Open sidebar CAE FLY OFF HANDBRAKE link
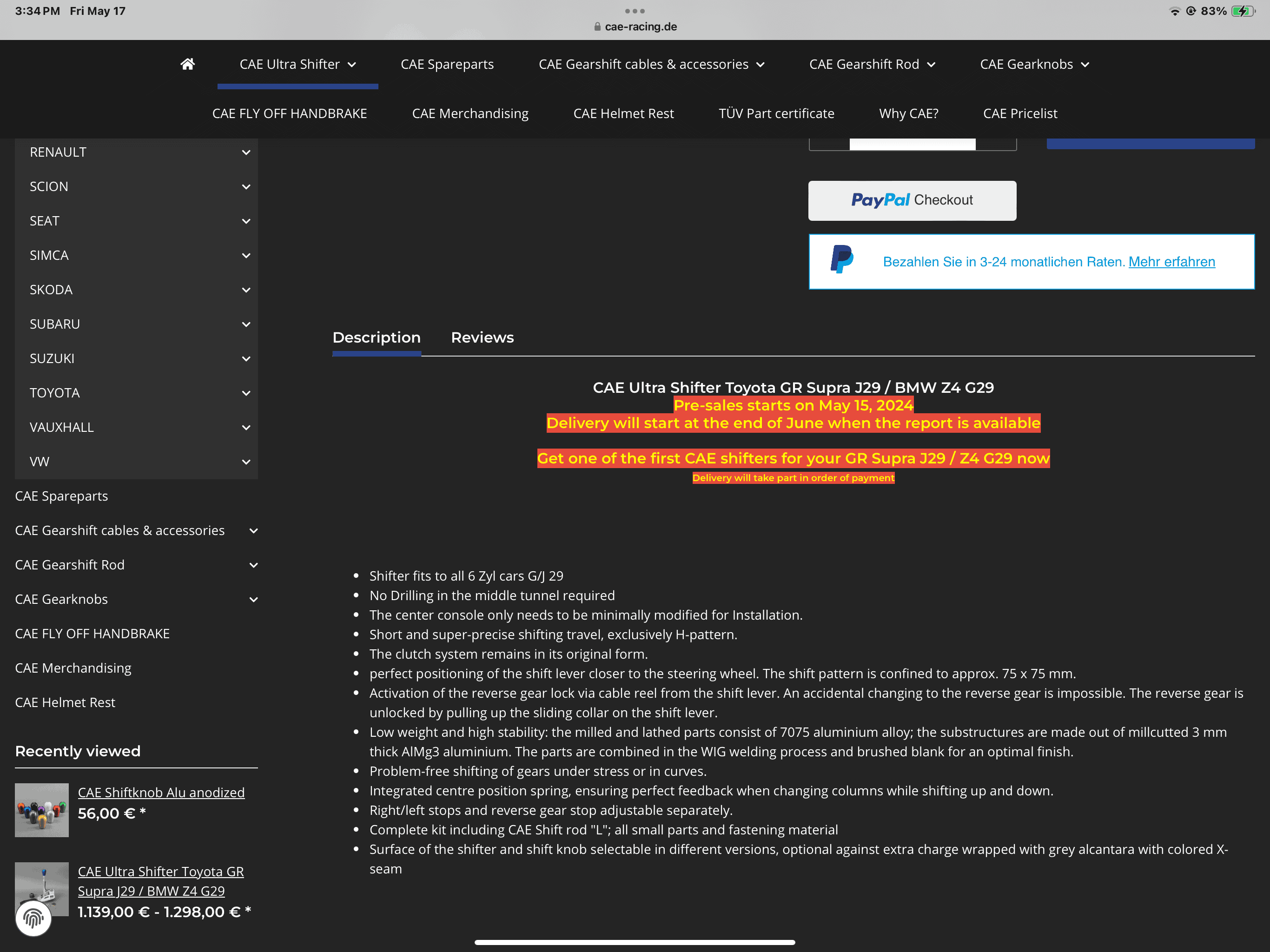This screenshot has height=952, width=1270. [93, 634]
